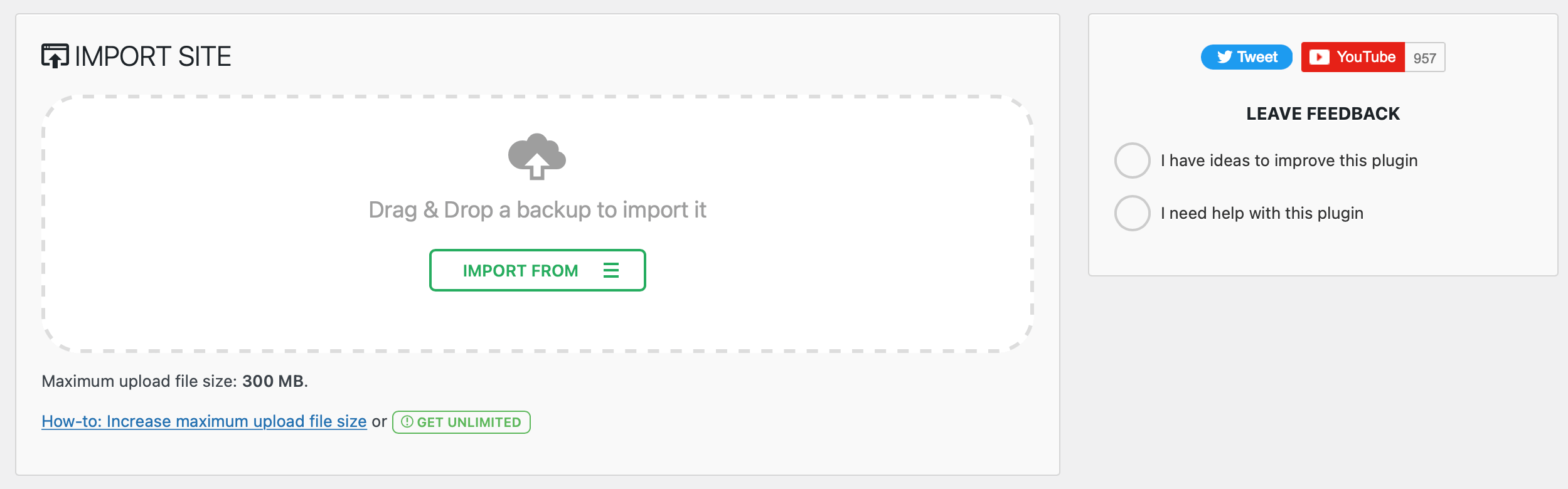Click the Get Unlimited button
The width and height of the screenshot is (1568, 489).
click(462, 422)
